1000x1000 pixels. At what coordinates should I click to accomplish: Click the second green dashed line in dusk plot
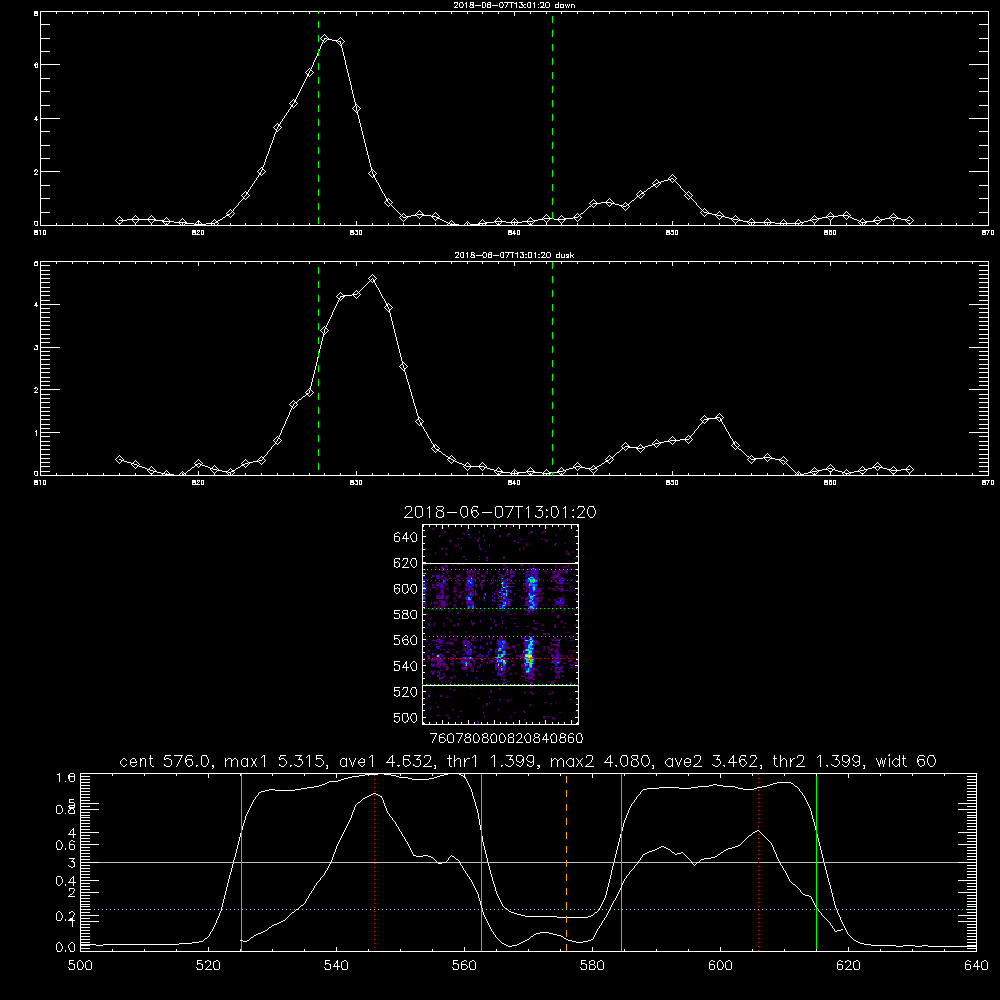pos(552,369)
